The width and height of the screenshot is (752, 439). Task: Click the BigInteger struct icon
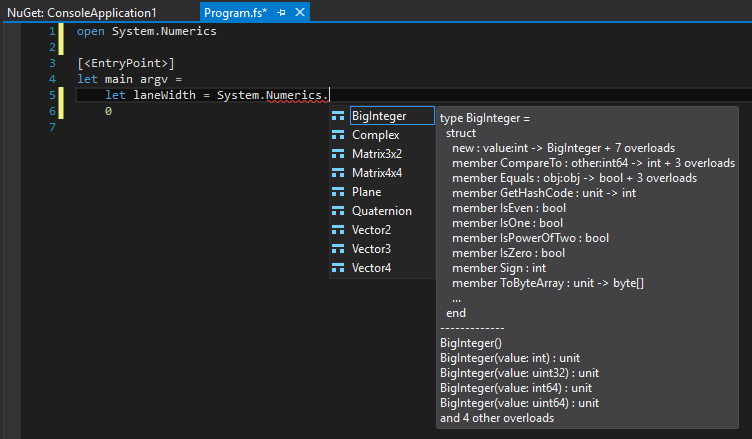point(338,116)
